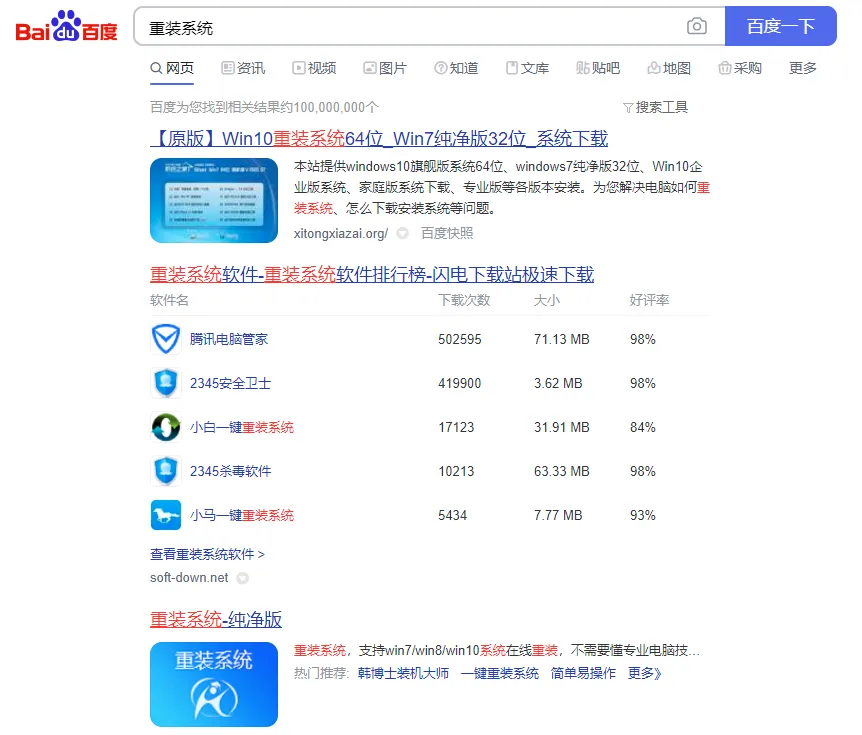Click the 2345杀毒软件 shield icon
This screenshot has height=735, width=862.
(165, 471)
